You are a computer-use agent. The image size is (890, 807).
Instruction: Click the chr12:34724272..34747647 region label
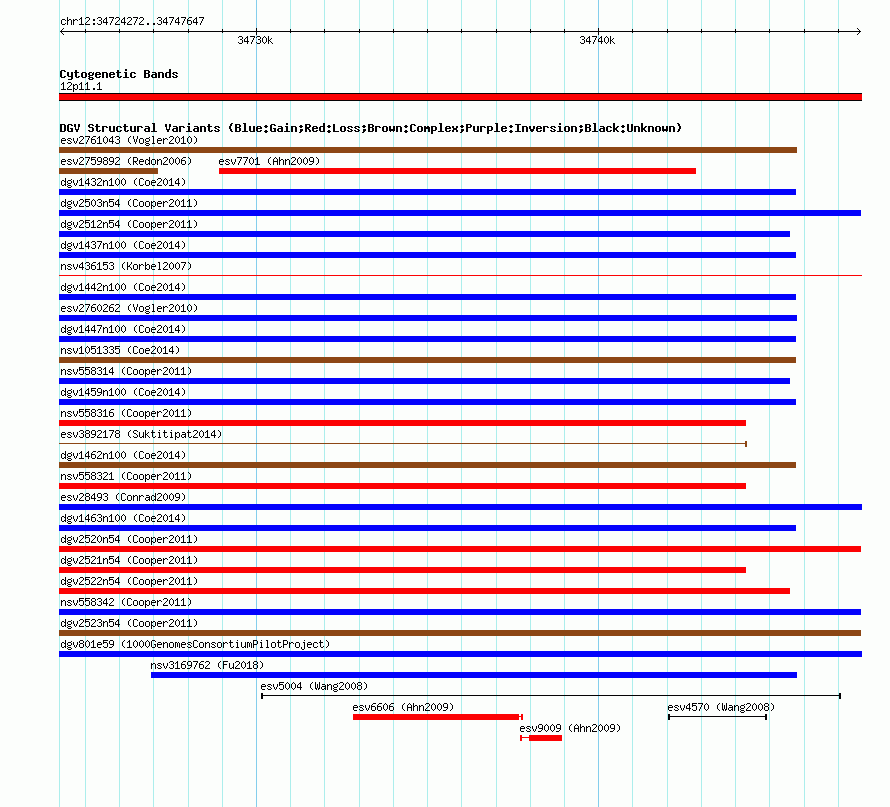point(132,21)
